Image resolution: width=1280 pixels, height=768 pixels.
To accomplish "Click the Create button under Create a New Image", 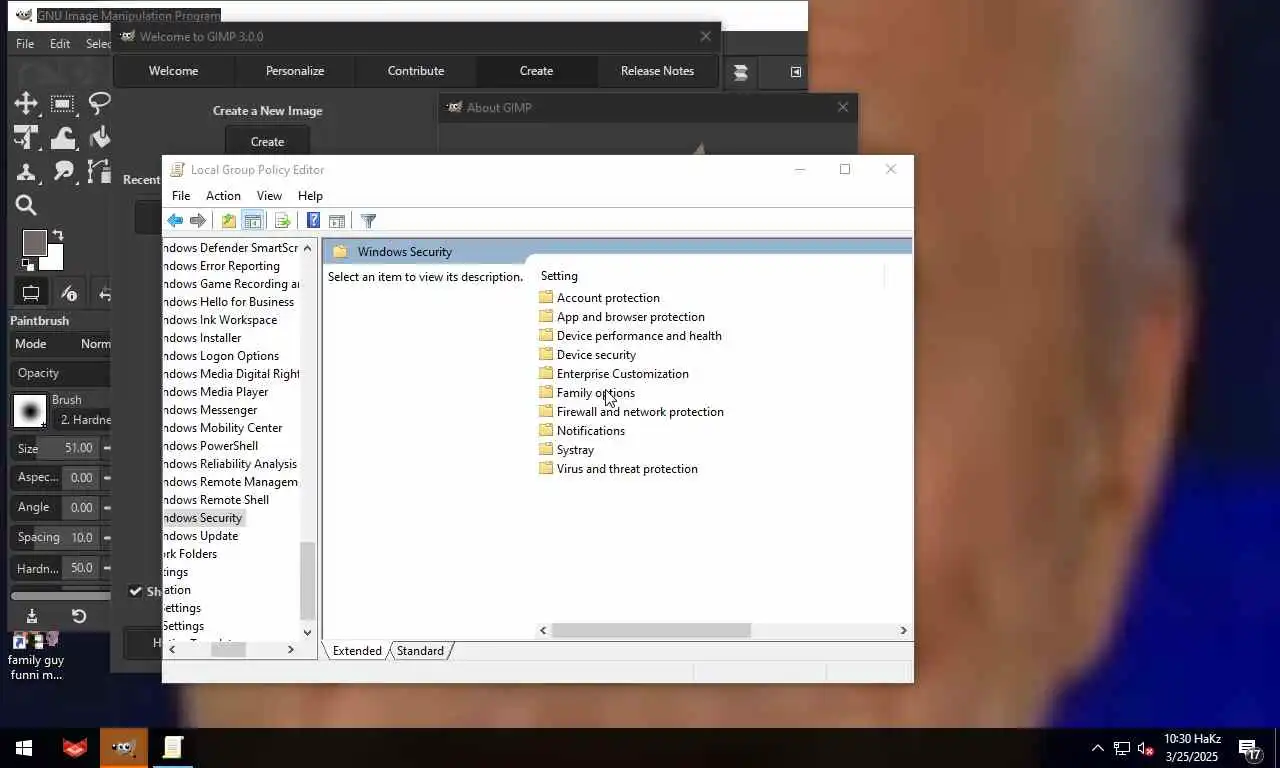I will [x=267, y=141].
